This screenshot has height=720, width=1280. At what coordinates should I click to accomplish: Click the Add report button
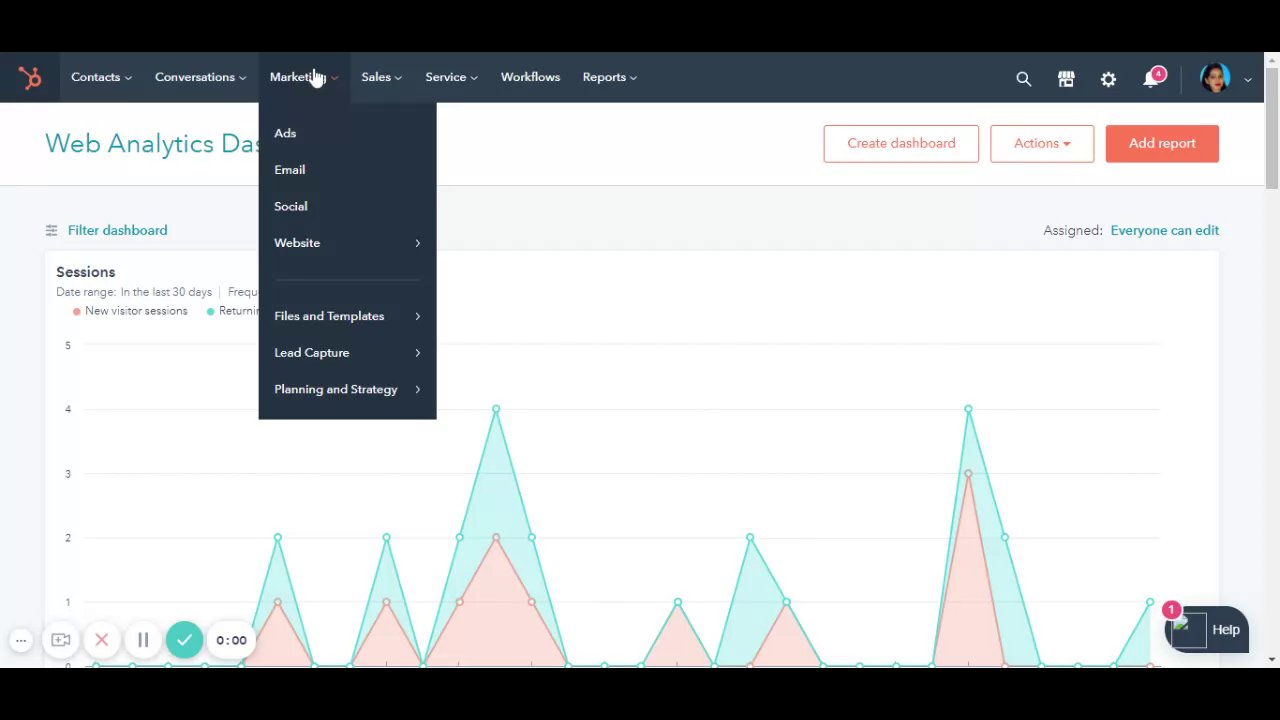(1162, 143)
